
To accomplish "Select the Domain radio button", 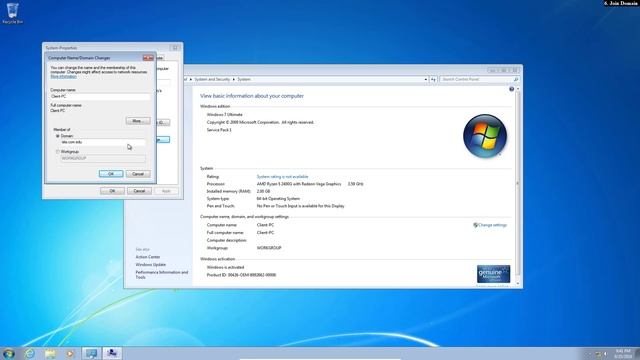I will (58, 136).
